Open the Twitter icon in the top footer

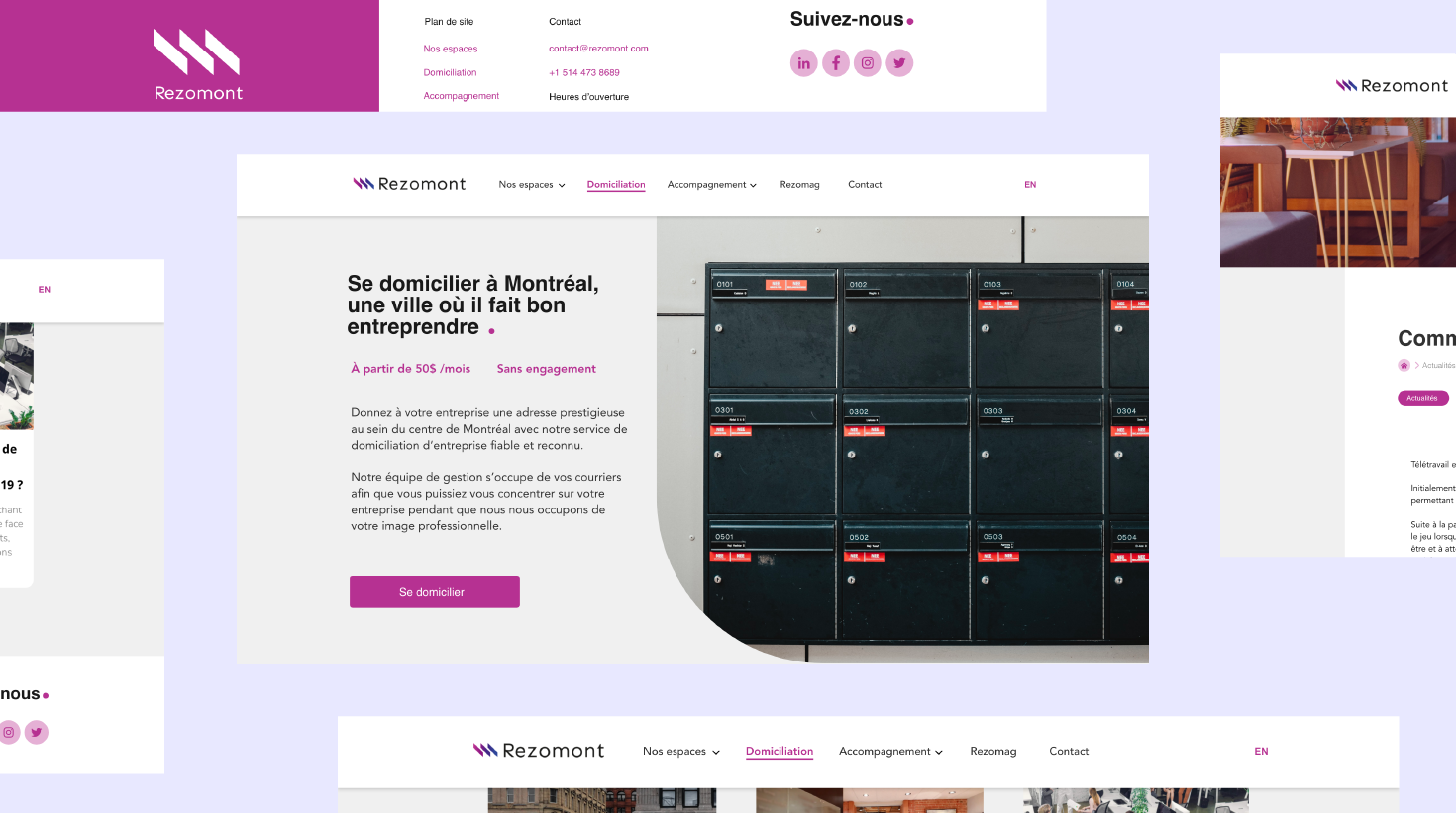click(x=899, y=63)
